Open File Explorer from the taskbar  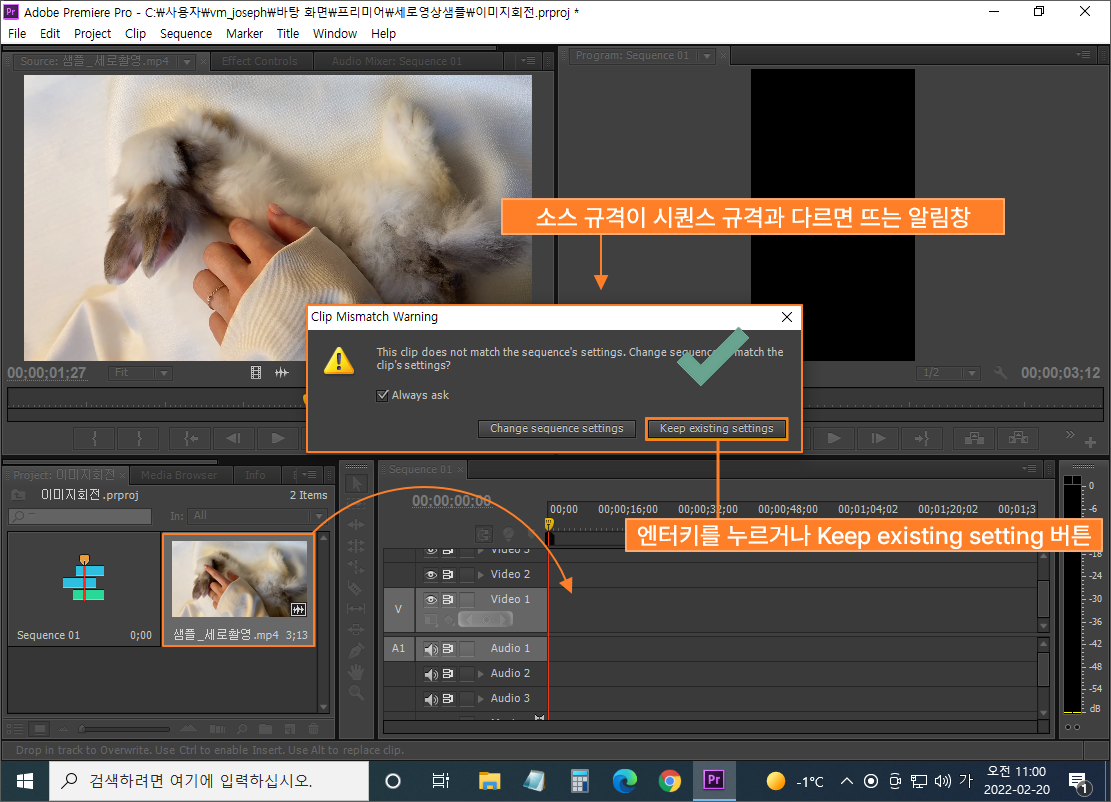[x=489, y=781]
